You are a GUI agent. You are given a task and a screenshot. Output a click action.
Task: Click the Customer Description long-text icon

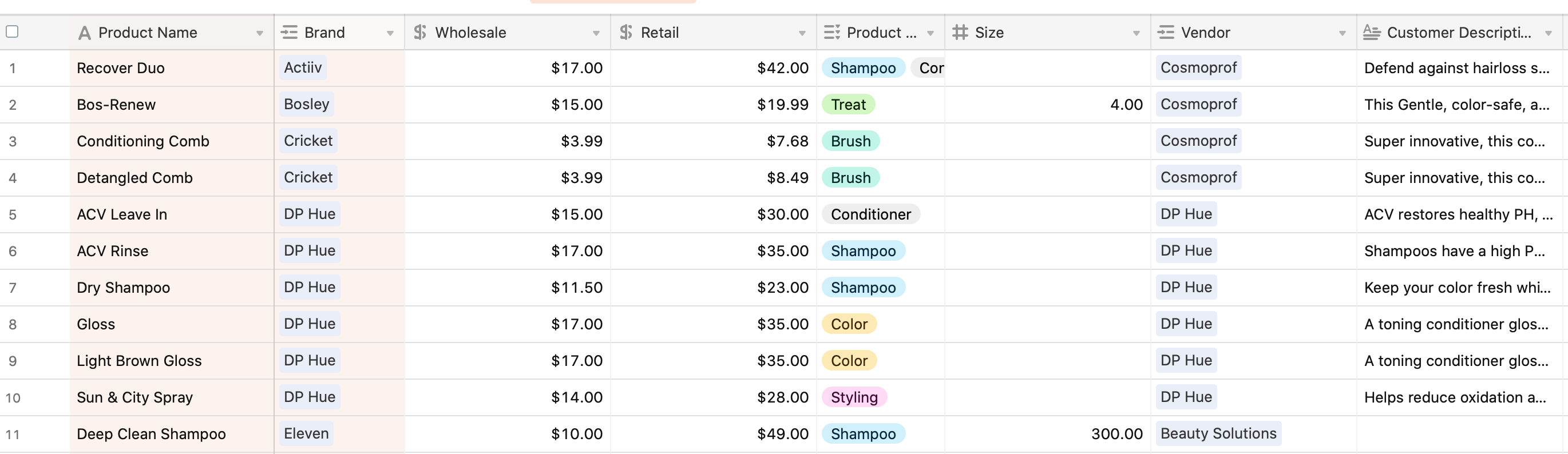point(1371,32)
